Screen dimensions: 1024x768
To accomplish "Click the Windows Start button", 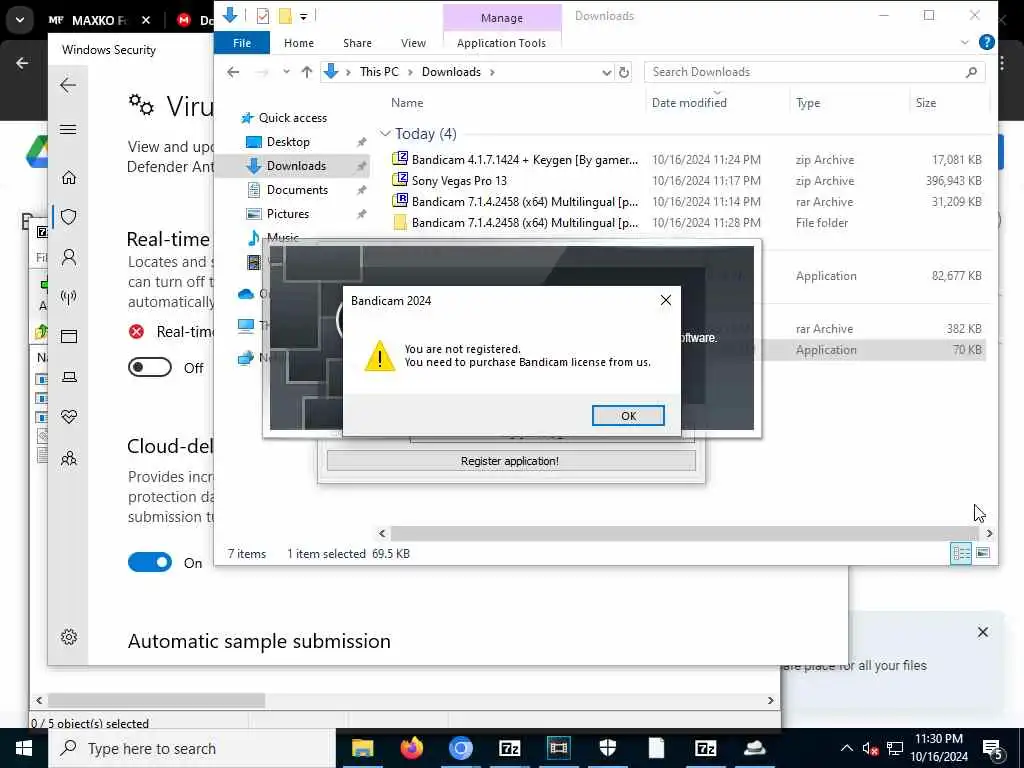I will [x=24, y=748].
